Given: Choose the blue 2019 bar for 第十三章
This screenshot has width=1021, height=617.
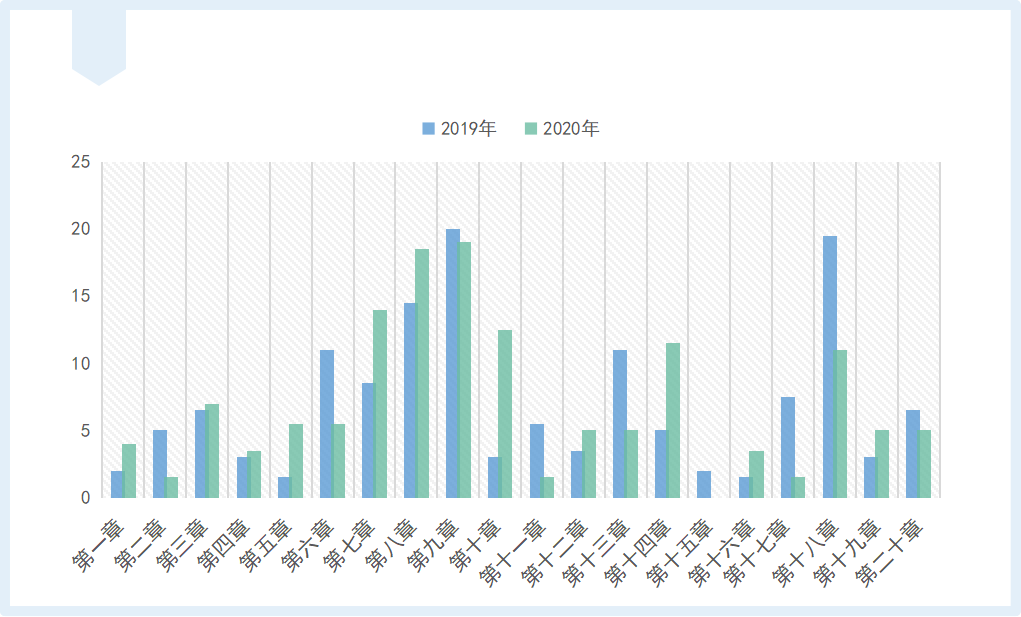Looking at the screenshot, I should coord(620,423).
